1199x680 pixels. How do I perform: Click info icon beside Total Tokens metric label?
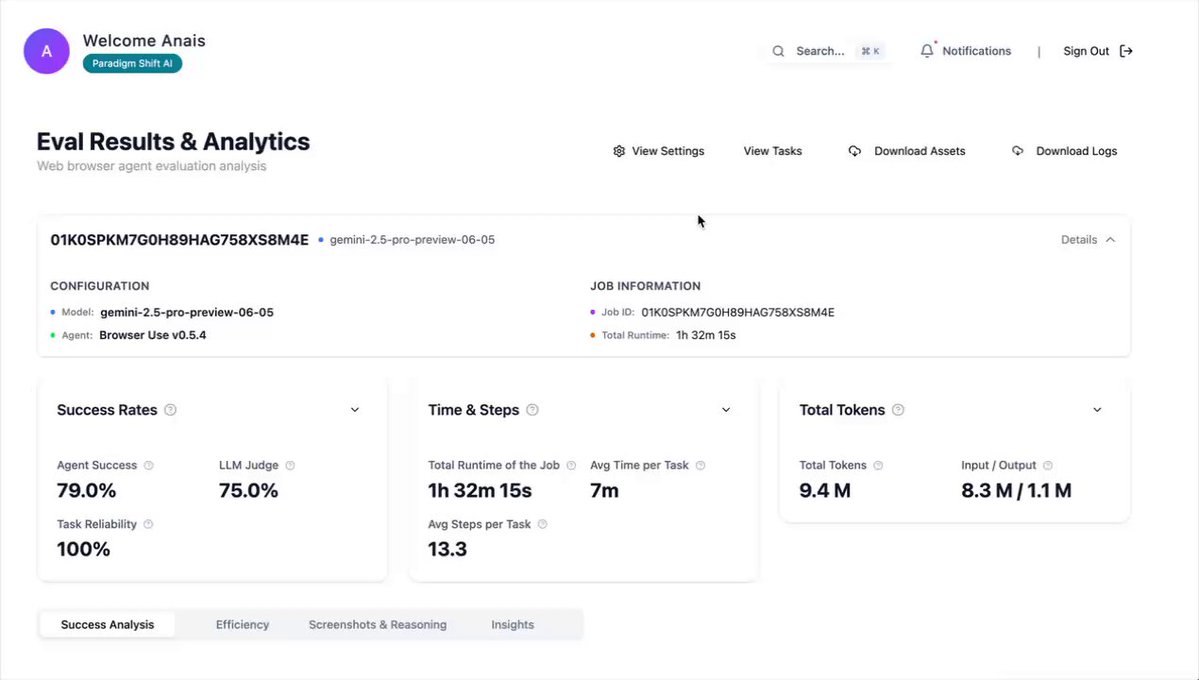878,465
